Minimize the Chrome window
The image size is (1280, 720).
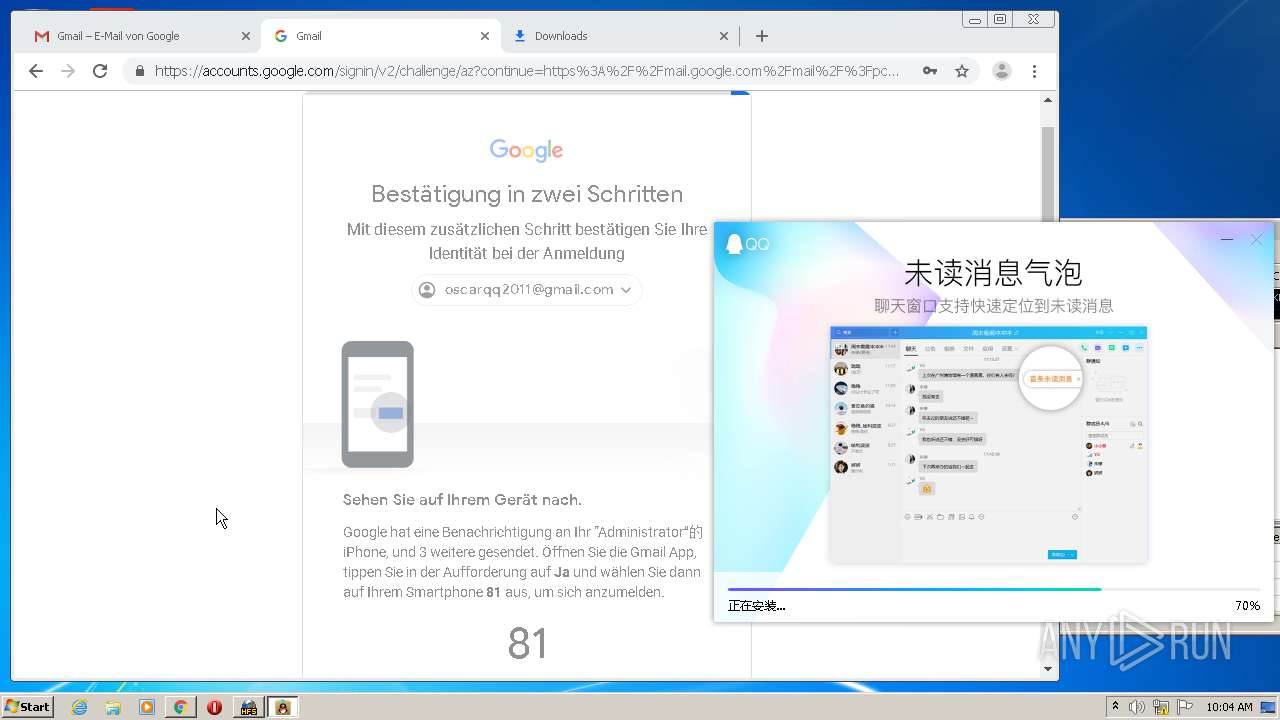(975, 19)
